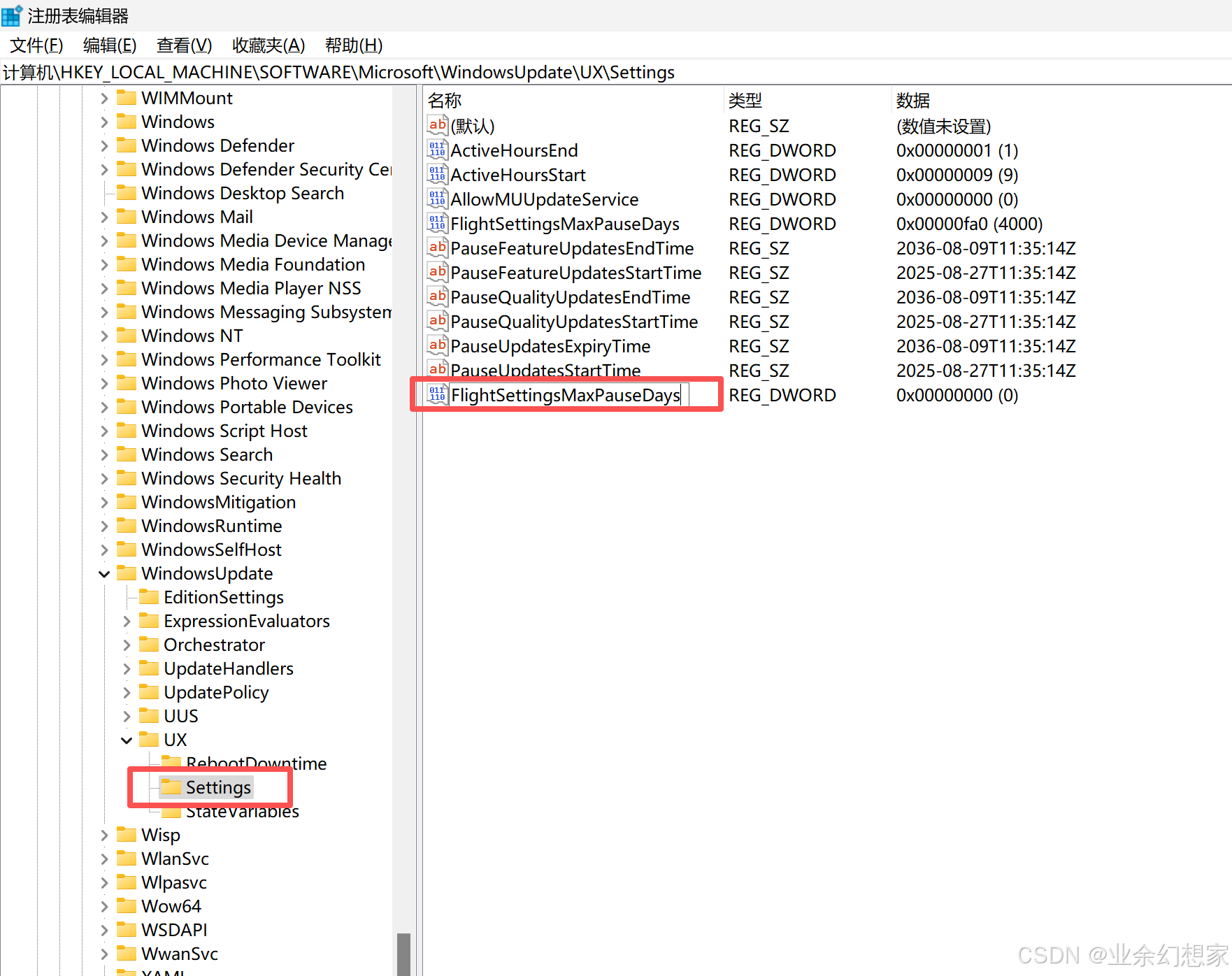Select the Wlpasvc key

click(x=173, y=882)
